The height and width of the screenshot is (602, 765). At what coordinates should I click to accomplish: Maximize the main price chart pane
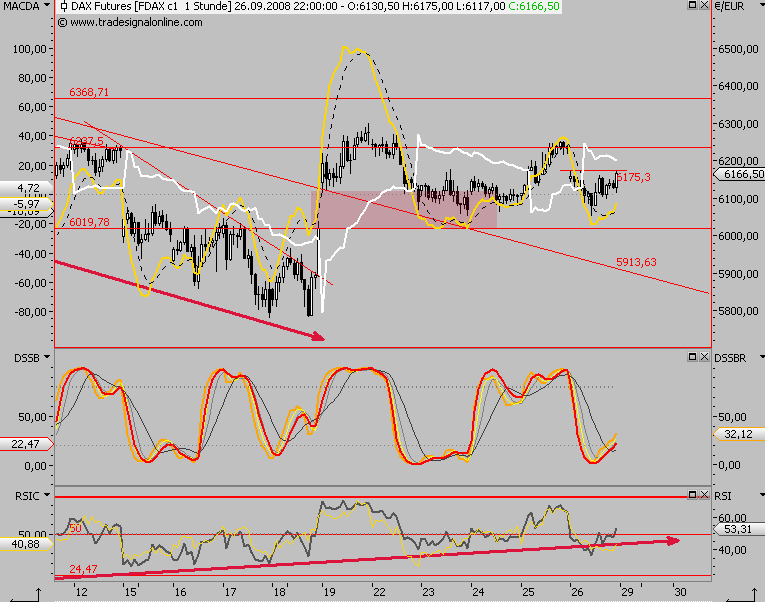point(692,5)
